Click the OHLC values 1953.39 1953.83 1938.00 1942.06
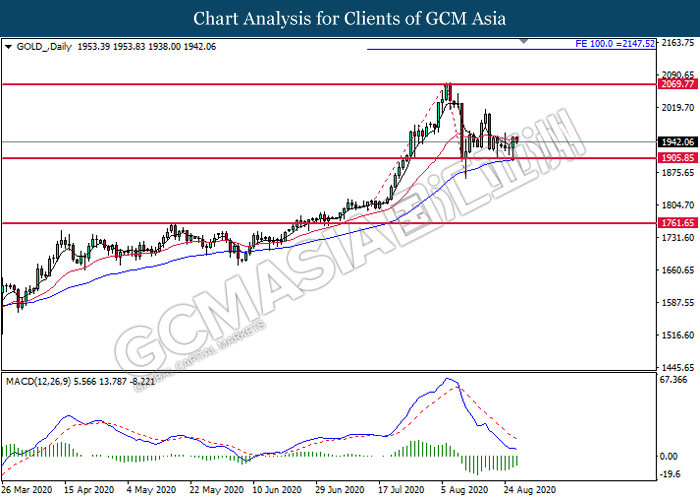This screenshot has width=700, height=500. click(147, 47)
